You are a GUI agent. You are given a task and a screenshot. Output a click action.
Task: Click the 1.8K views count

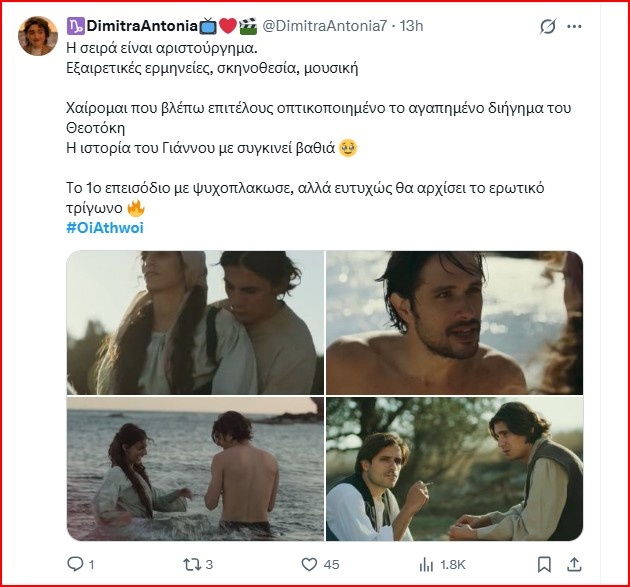coord(451,565)
